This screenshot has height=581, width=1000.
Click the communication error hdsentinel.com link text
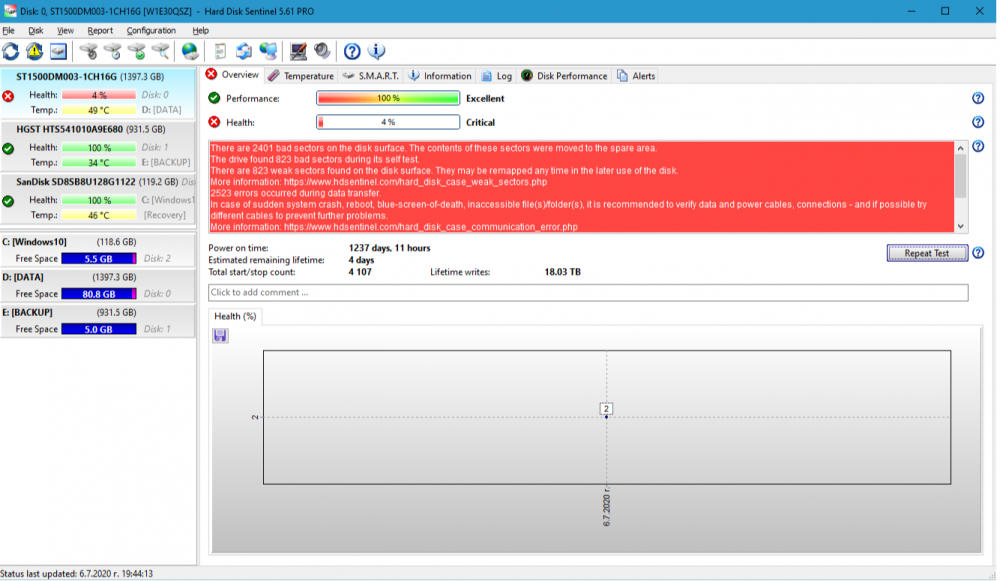click(430, 227)
